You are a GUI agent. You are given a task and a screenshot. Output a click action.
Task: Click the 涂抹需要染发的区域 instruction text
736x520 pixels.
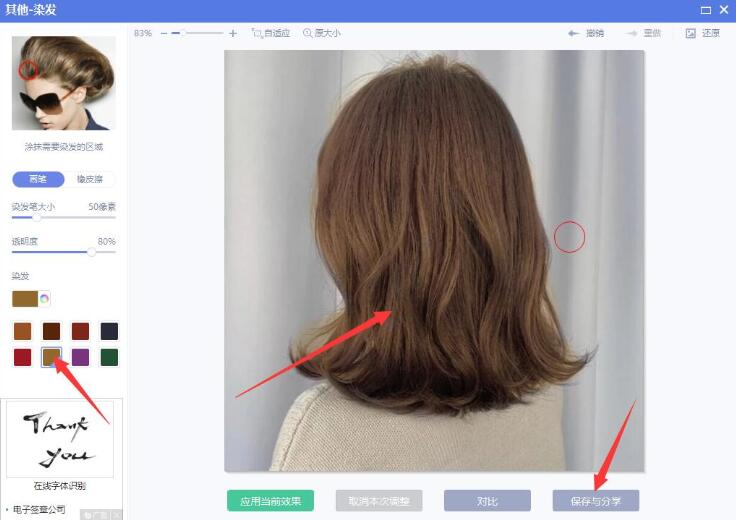pyautogui.click(x=64, y=147)
